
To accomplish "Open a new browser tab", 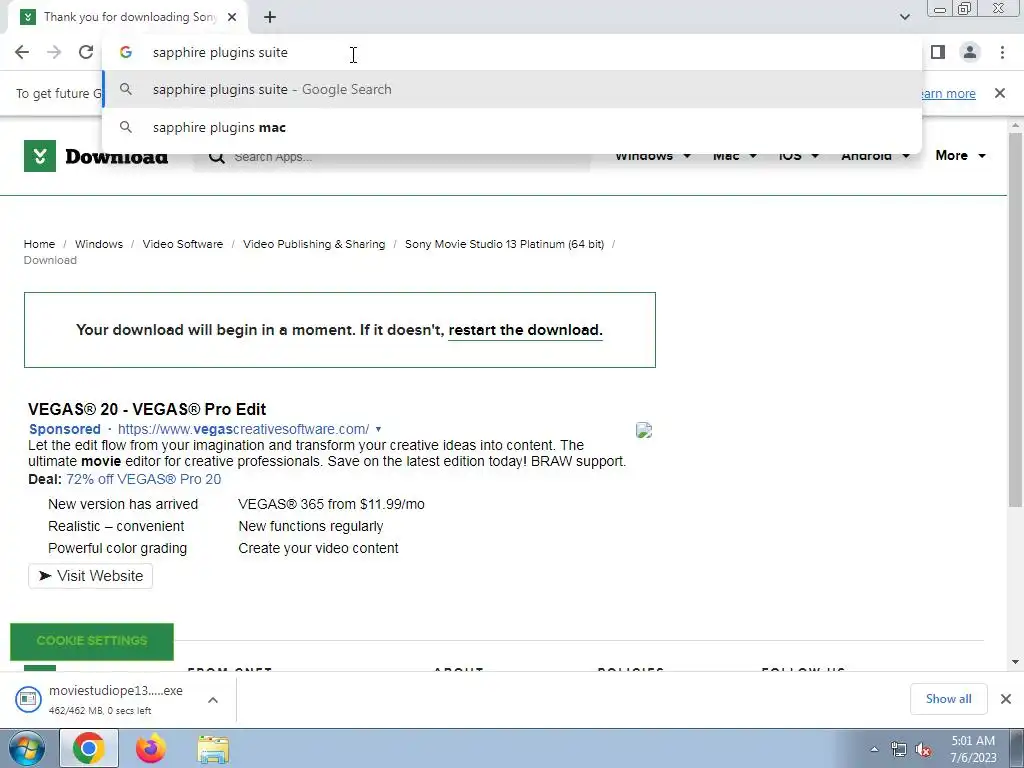I will click(270, 17).
